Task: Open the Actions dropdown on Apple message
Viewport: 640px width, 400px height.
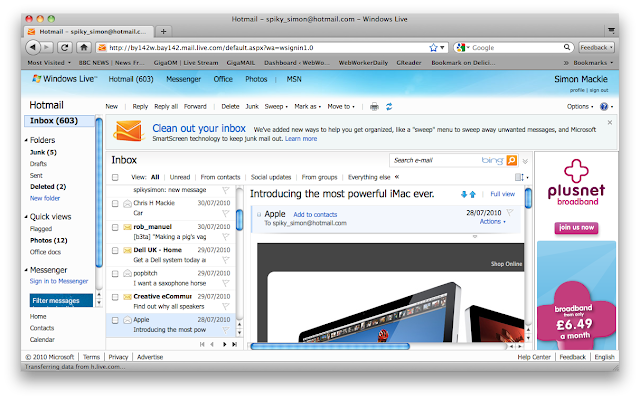Action: [x=492, y=222]
